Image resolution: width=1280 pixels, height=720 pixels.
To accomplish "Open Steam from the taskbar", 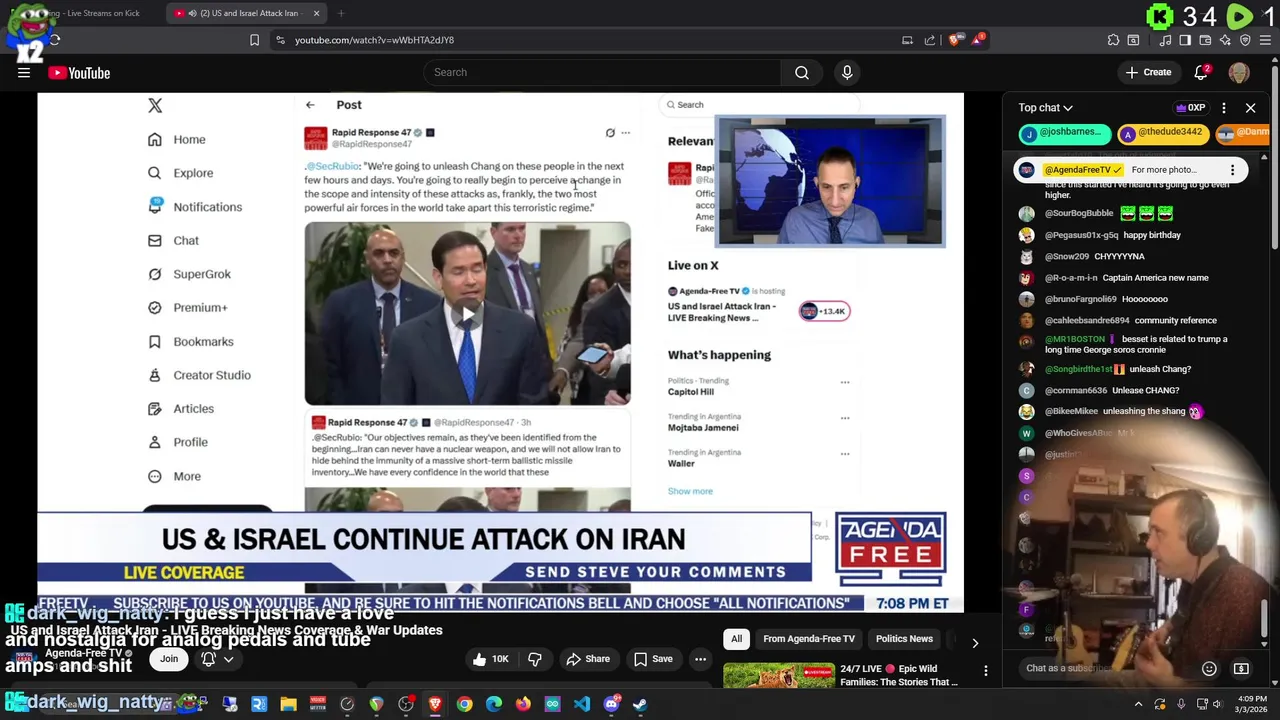I will (x=640, y=704).
